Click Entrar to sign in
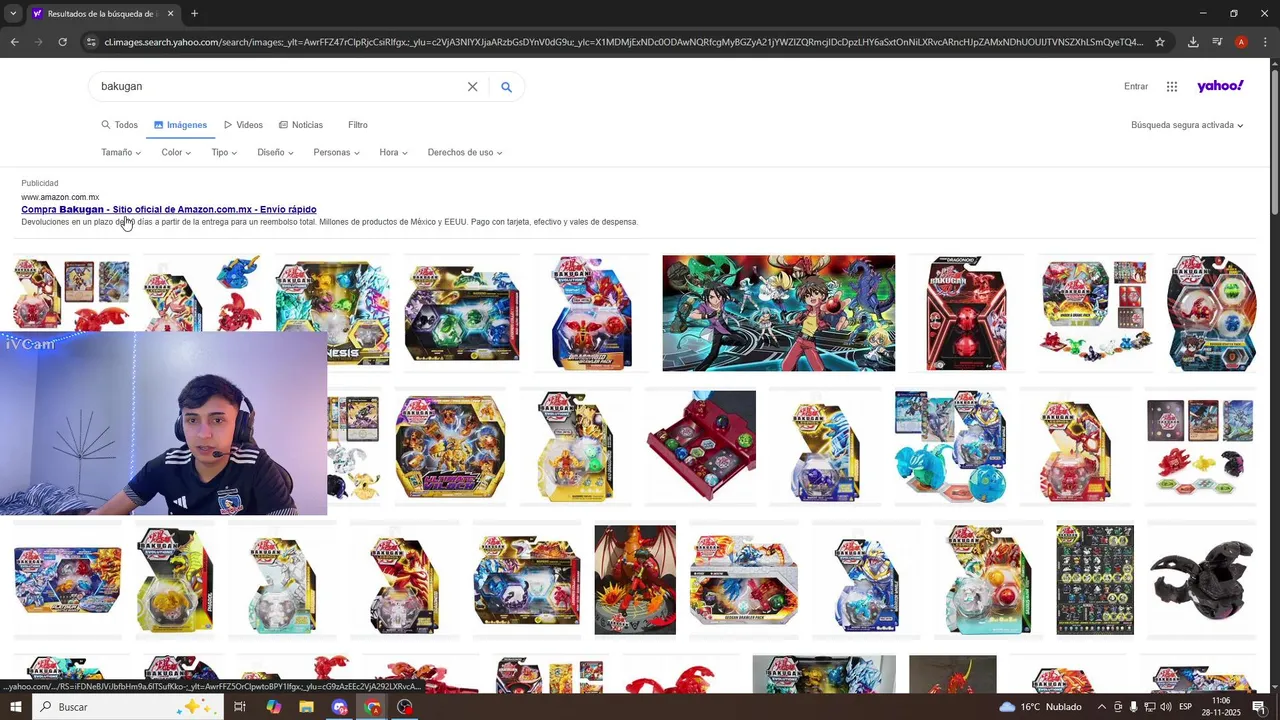Screen dimensions: 1280x720 (x=1136, y=87)
